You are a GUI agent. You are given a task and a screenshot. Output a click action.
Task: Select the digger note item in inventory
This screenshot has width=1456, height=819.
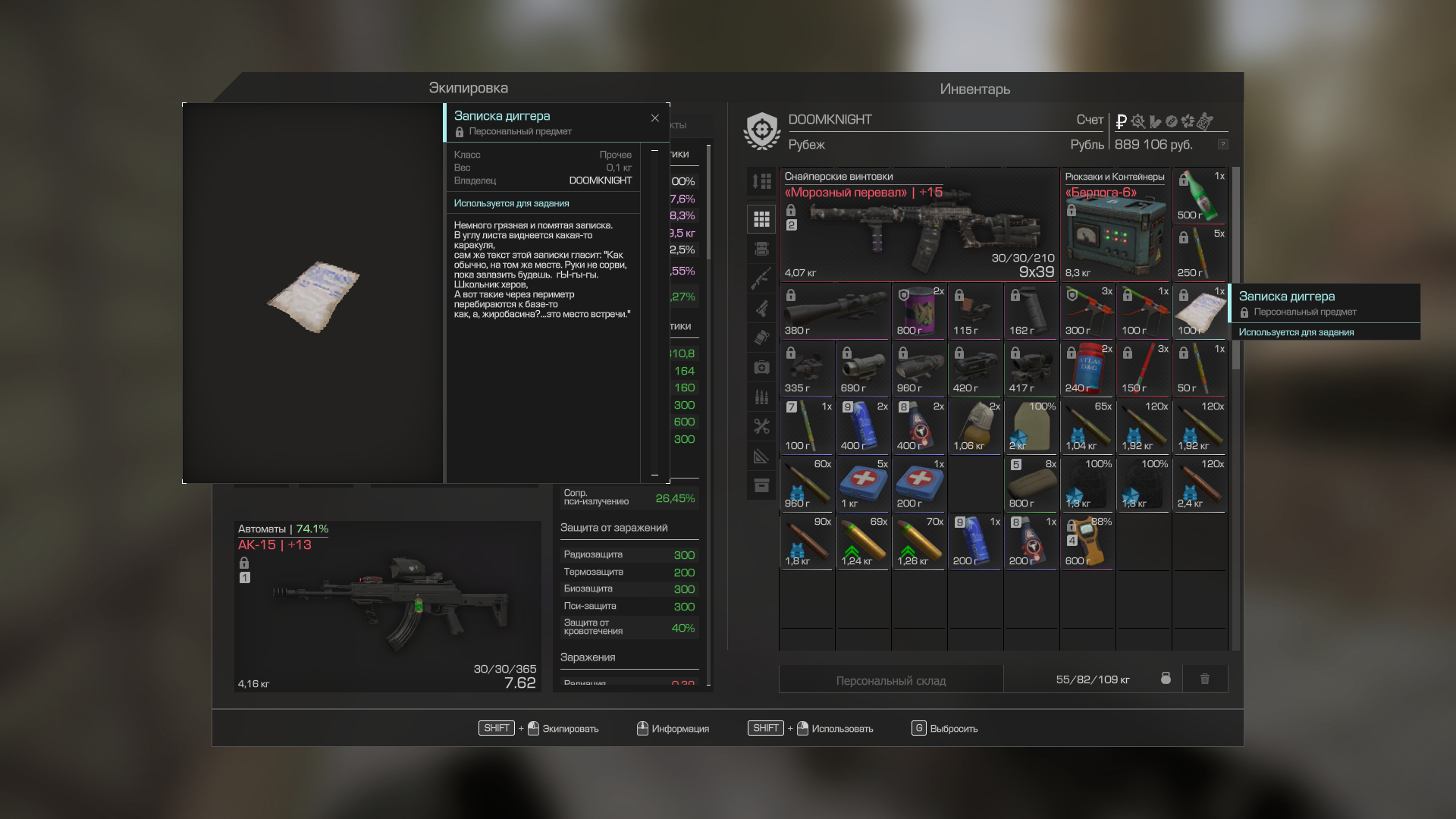click(x=1200, y=311)
